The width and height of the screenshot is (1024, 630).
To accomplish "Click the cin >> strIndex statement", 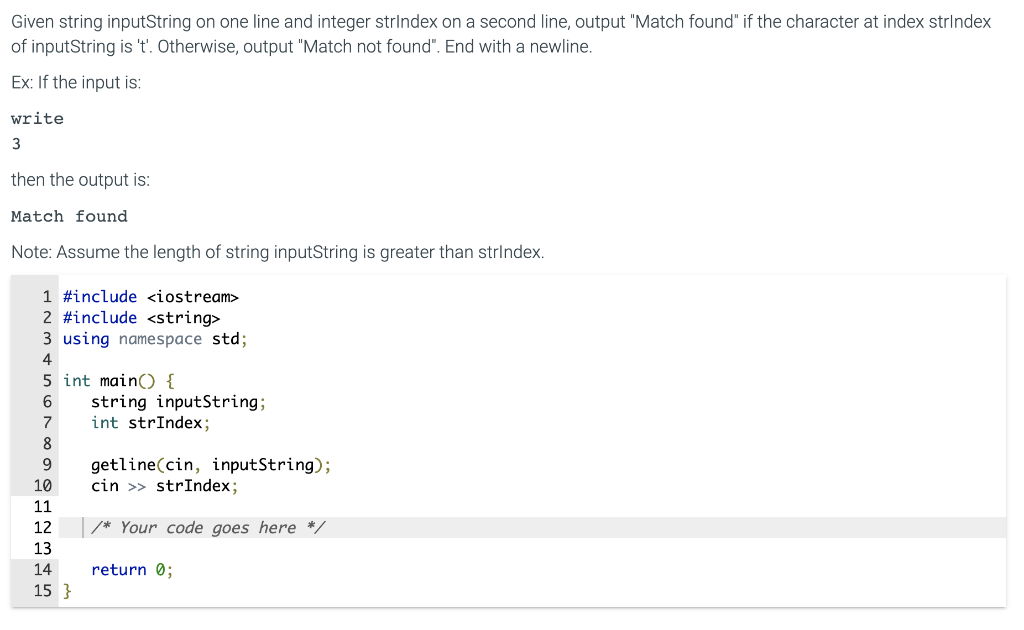I will tap(165, 486).
